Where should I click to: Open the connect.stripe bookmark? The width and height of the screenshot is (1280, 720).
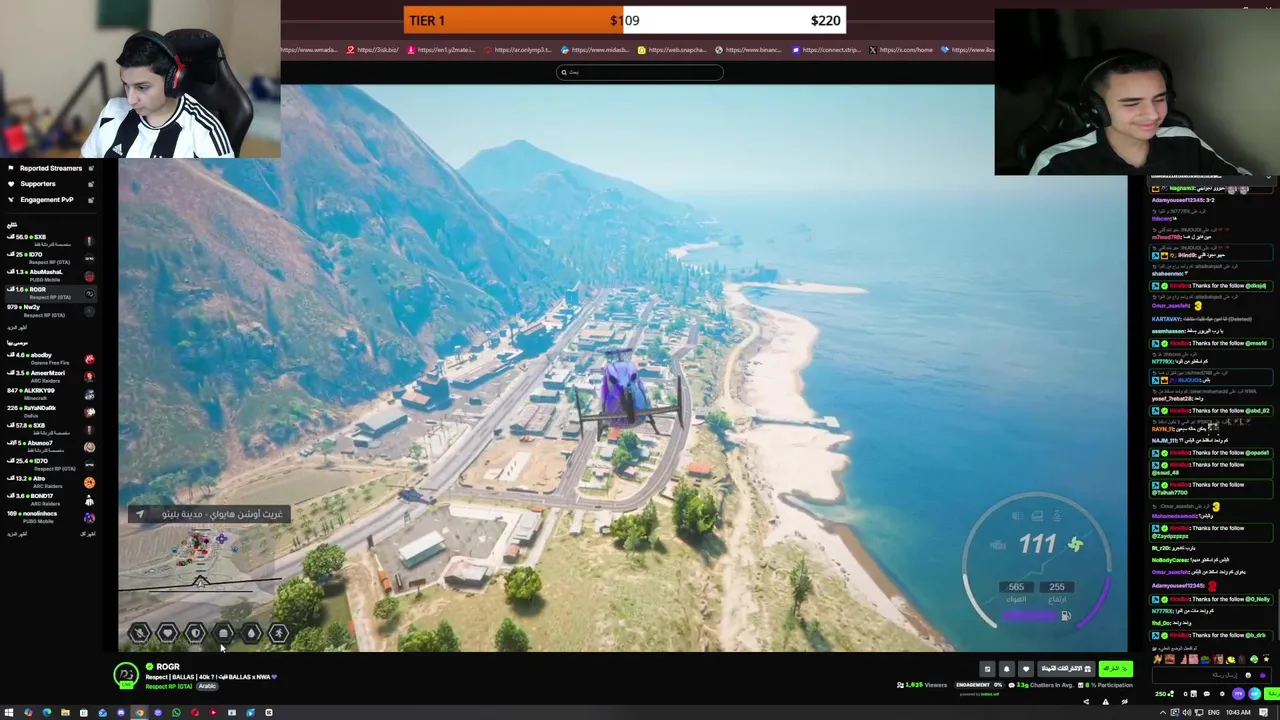pos(826,50)
